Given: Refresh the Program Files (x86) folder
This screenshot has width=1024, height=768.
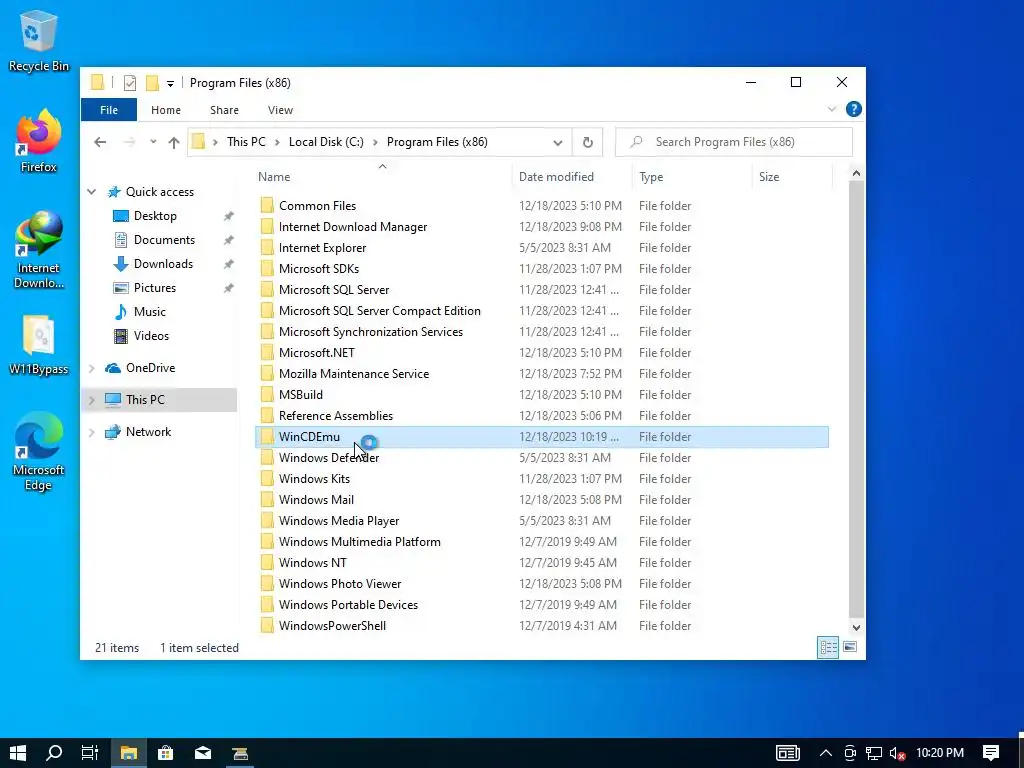Looking at the screenshot, I should pyautogui.click(x=588, y=142).
